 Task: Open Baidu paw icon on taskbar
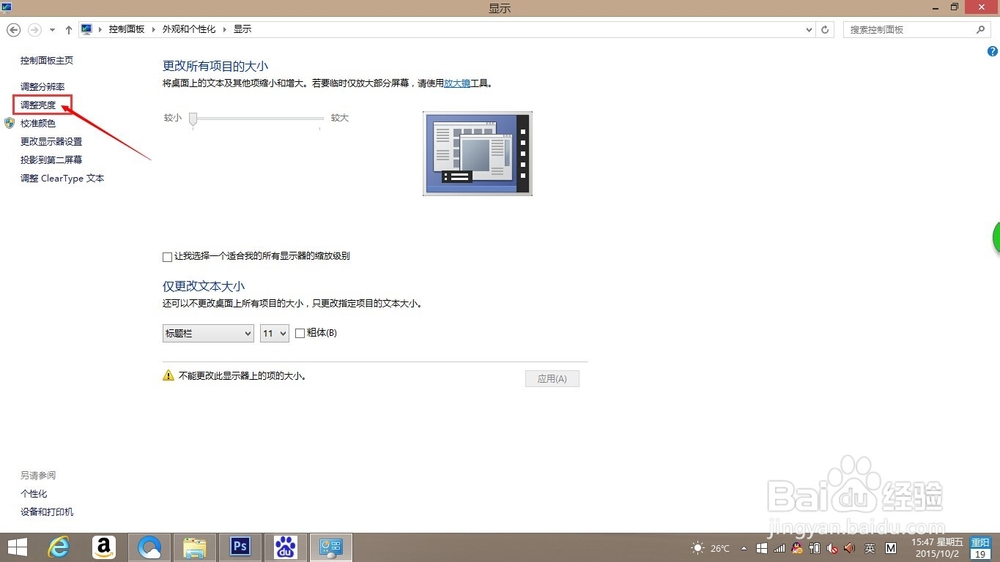pyautogui.click(x=285, y=547)
